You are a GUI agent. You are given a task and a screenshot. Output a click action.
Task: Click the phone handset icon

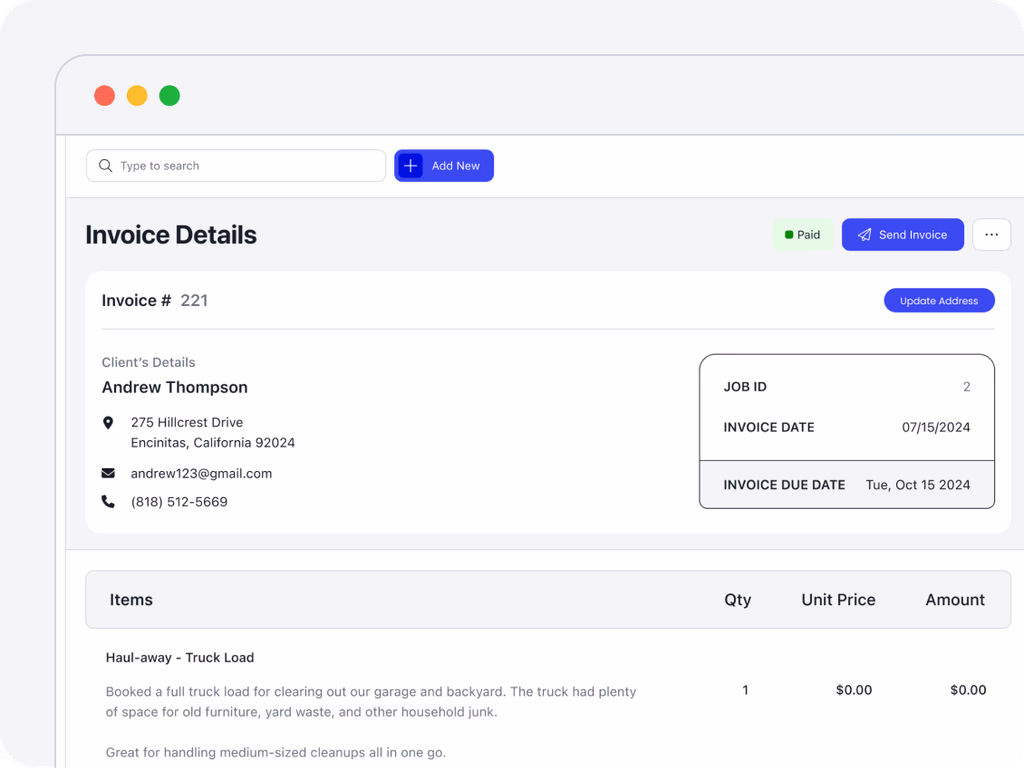pos(108,502)
